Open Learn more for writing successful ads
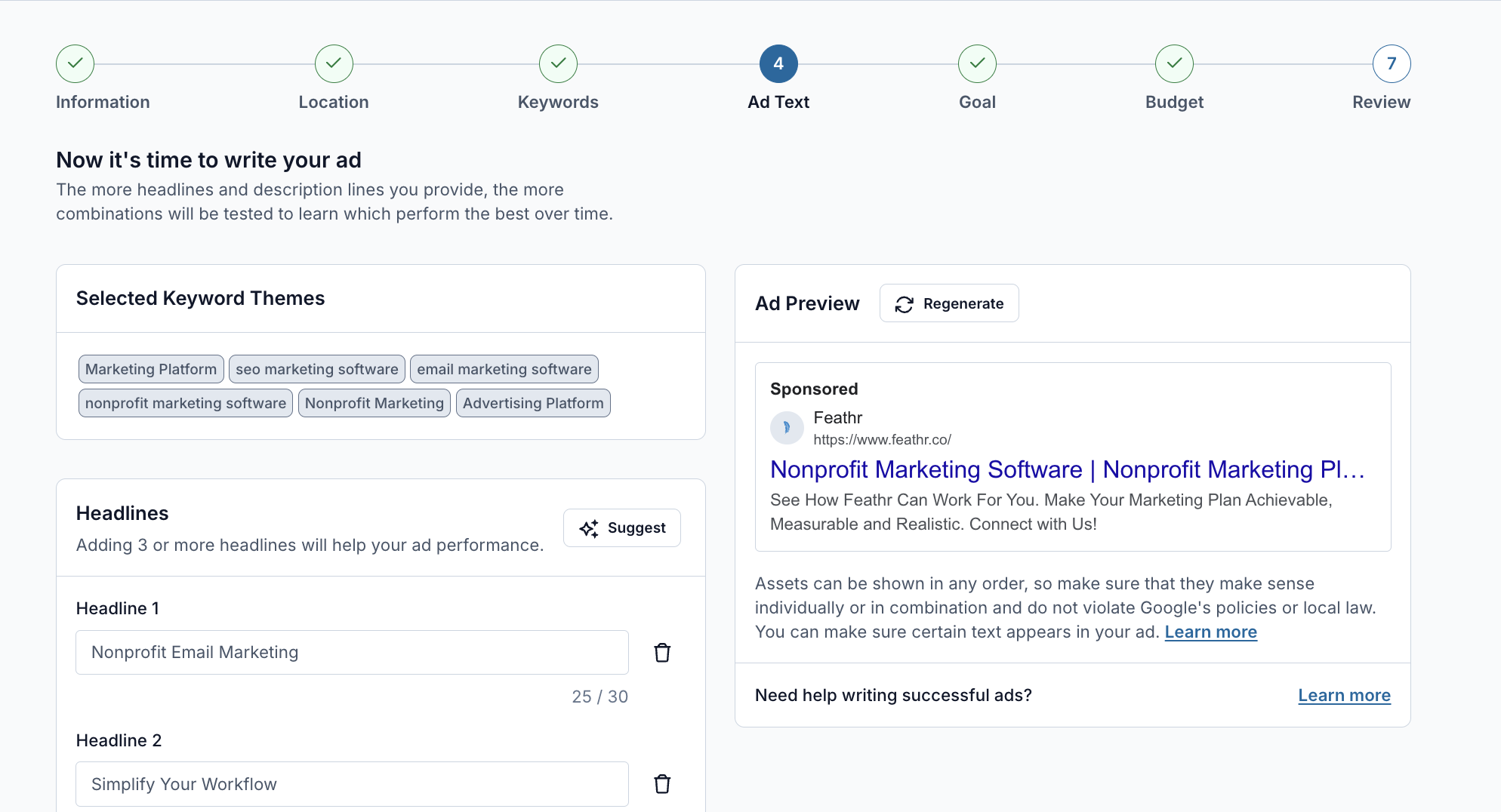Viewport: 1501px width, 812px height. coord(1344,696)
